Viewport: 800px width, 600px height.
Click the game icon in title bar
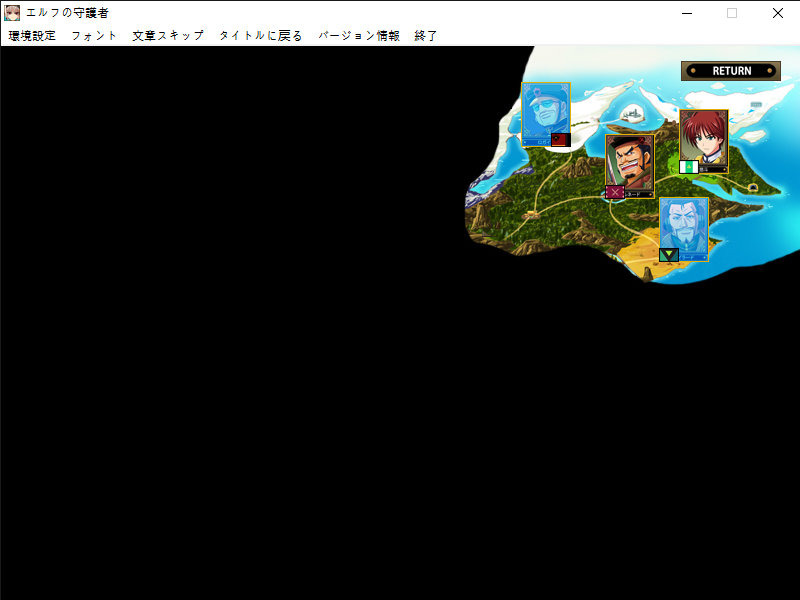coord(12,13)
